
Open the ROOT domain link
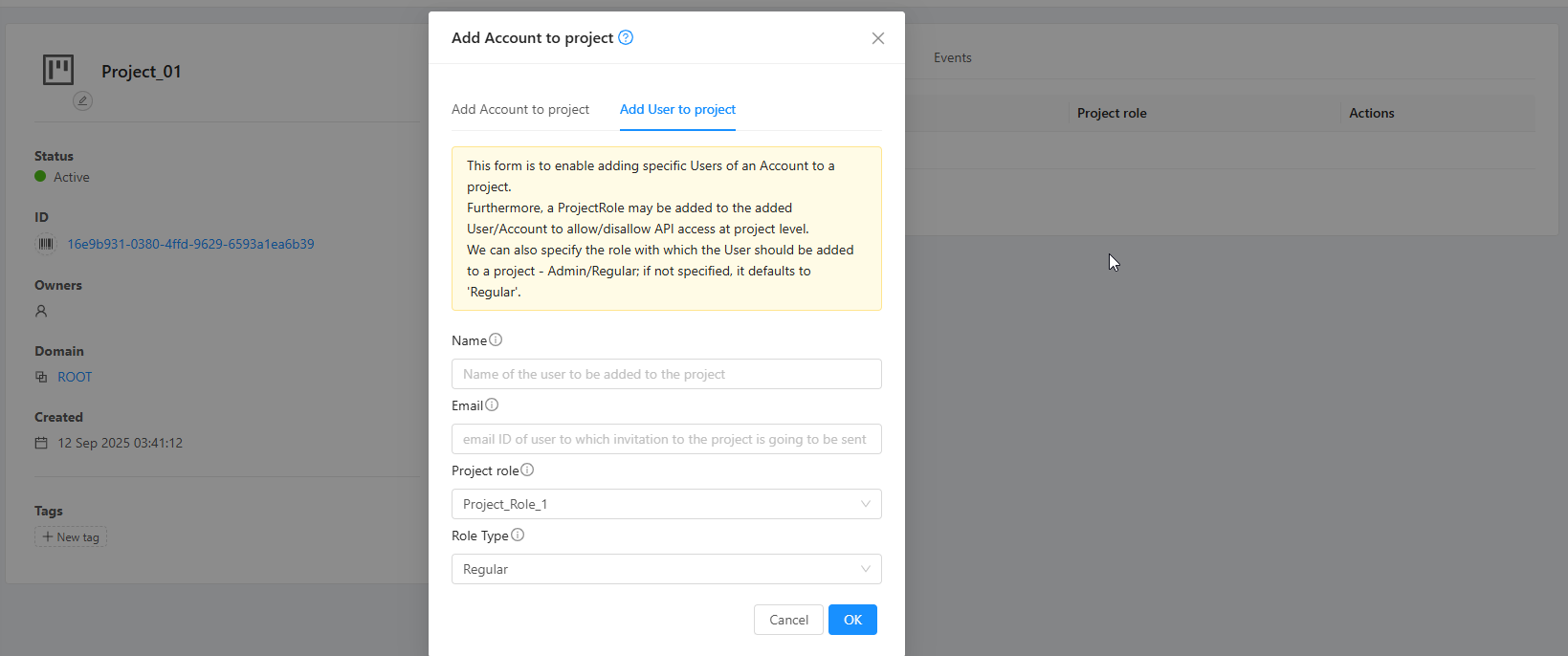pyautogui.click(x=75, y=377)
